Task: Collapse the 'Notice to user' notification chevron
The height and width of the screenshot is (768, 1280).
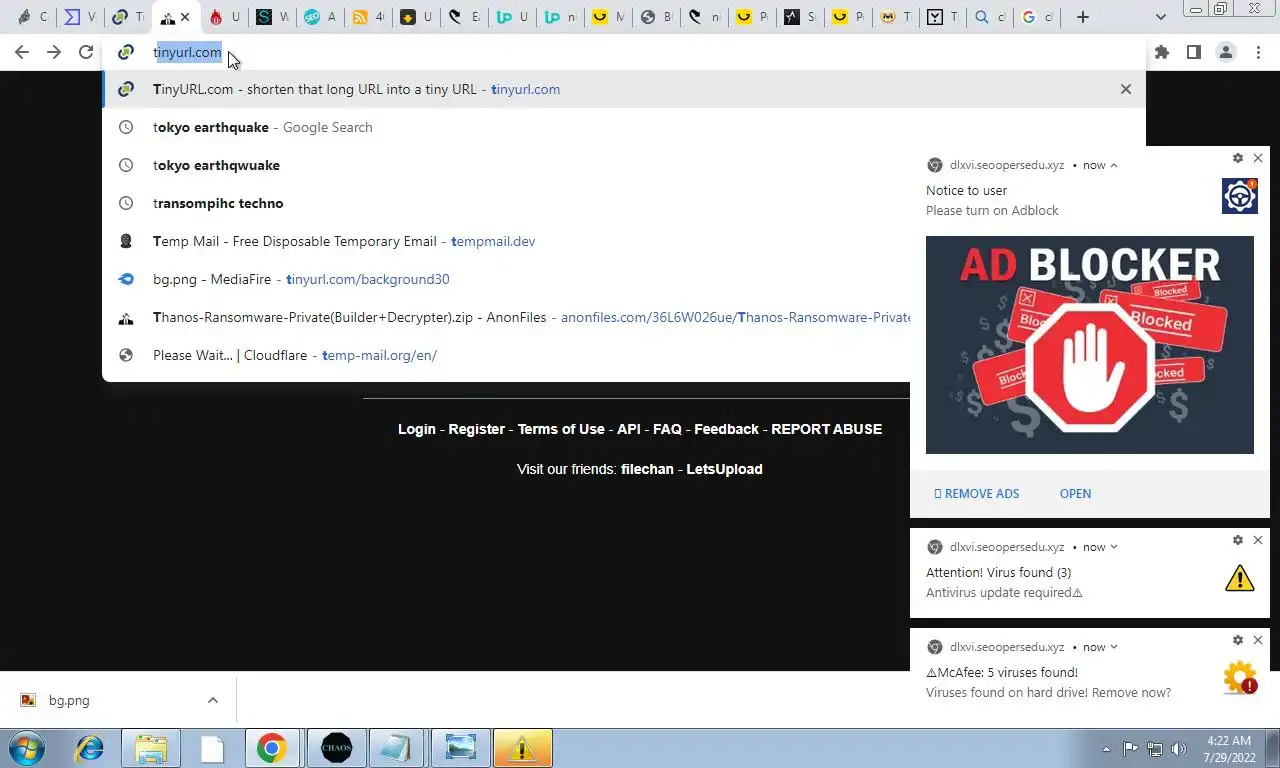Action: pyautogui.click(x=1114, y=165)
